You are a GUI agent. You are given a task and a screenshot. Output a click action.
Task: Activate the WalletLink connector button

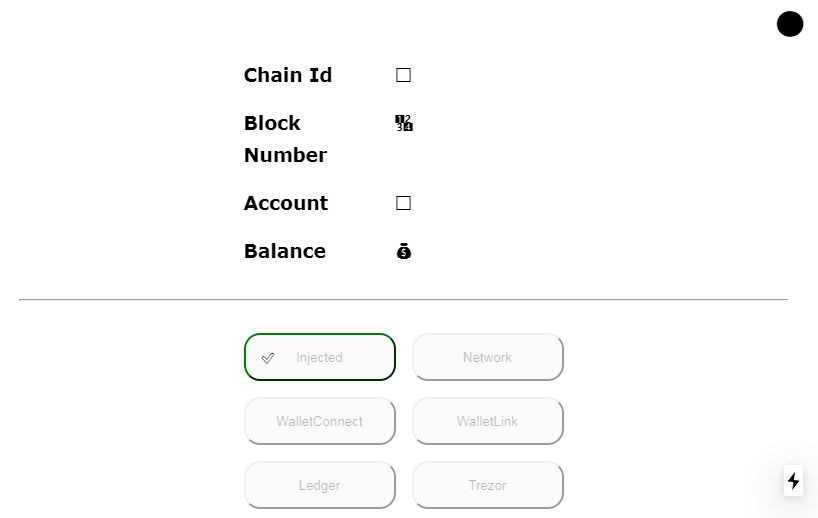(488, 421)
